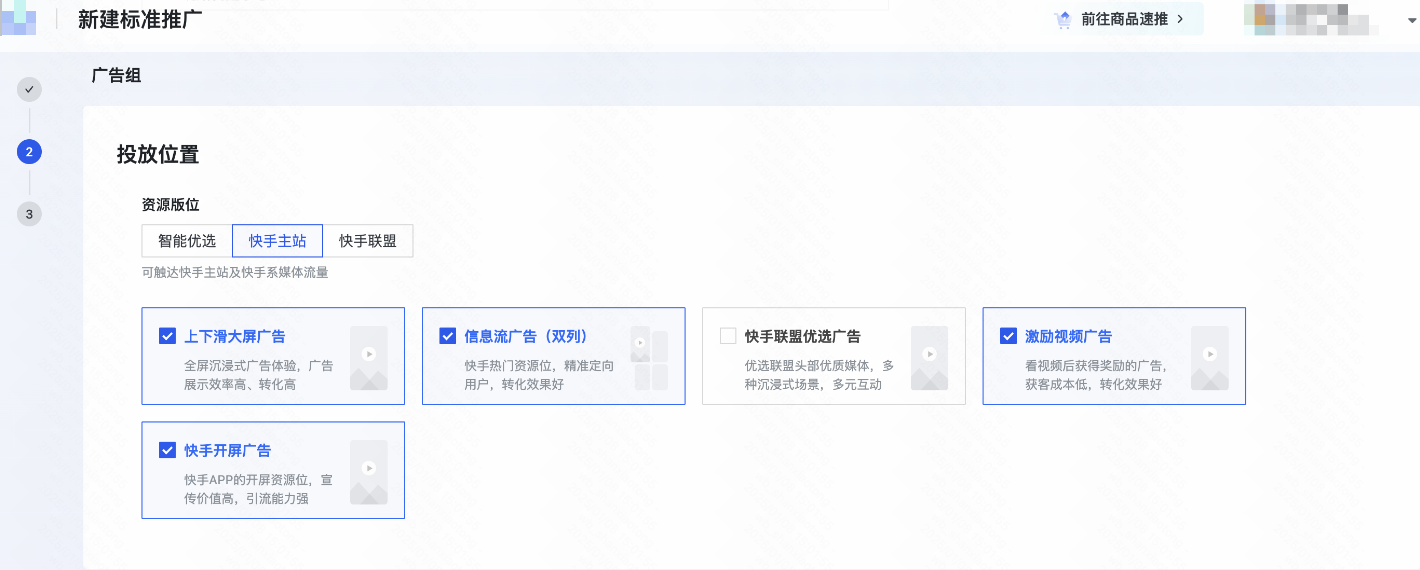Image resolution: width=1420 pixels, height=570 pixels.
Task: Click the 信息流广告 double-column preview icon
Action: (x=649, y=357)
